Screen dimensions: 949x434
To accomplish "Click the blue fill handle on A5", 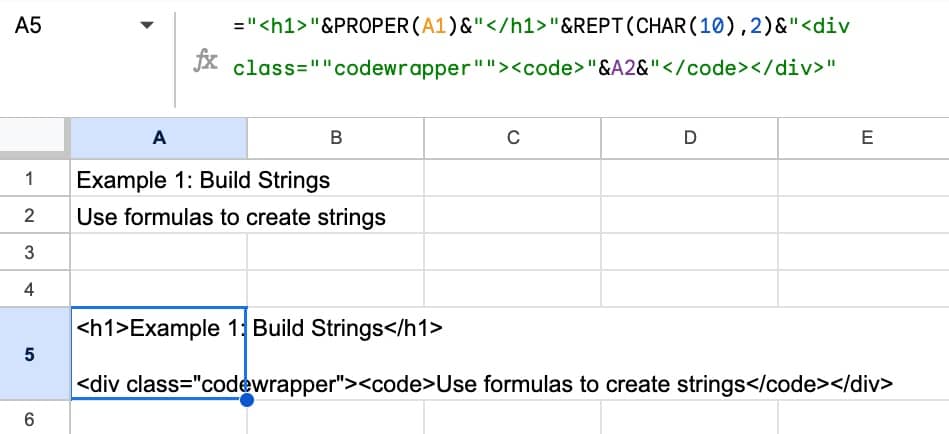I will [247, 400].
